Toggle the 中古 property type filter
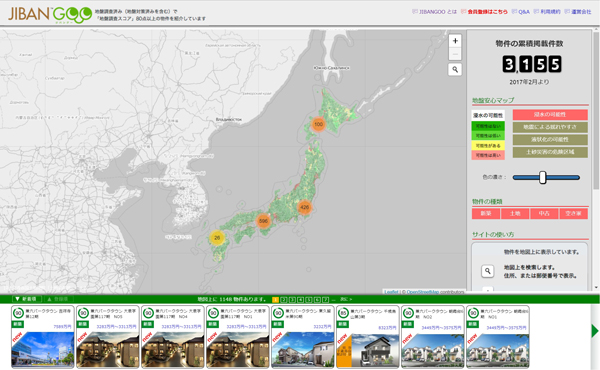 [544, 213]
